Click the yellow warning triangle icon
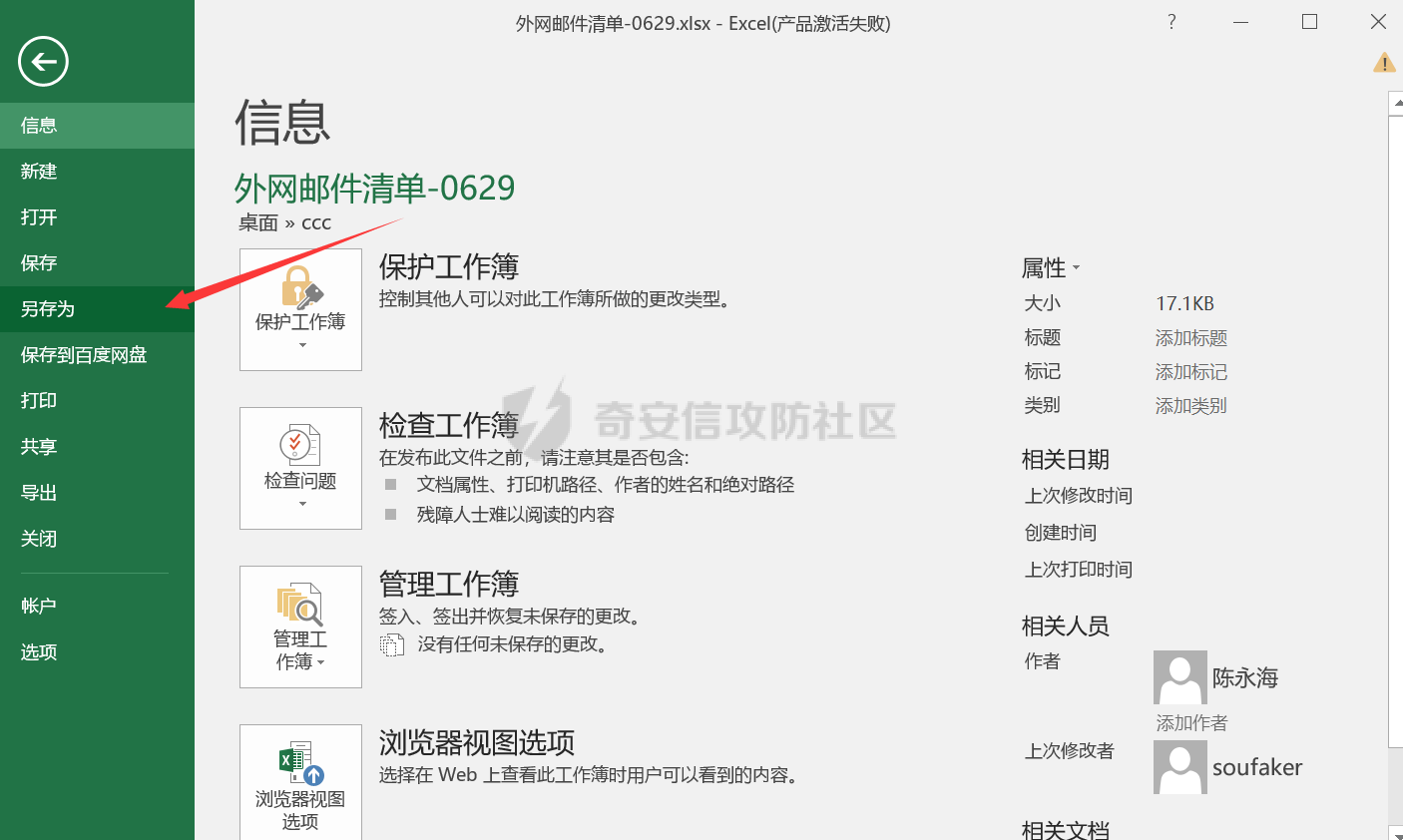The height and width of the screenshot is (840, 1403). pos(1384,63)
